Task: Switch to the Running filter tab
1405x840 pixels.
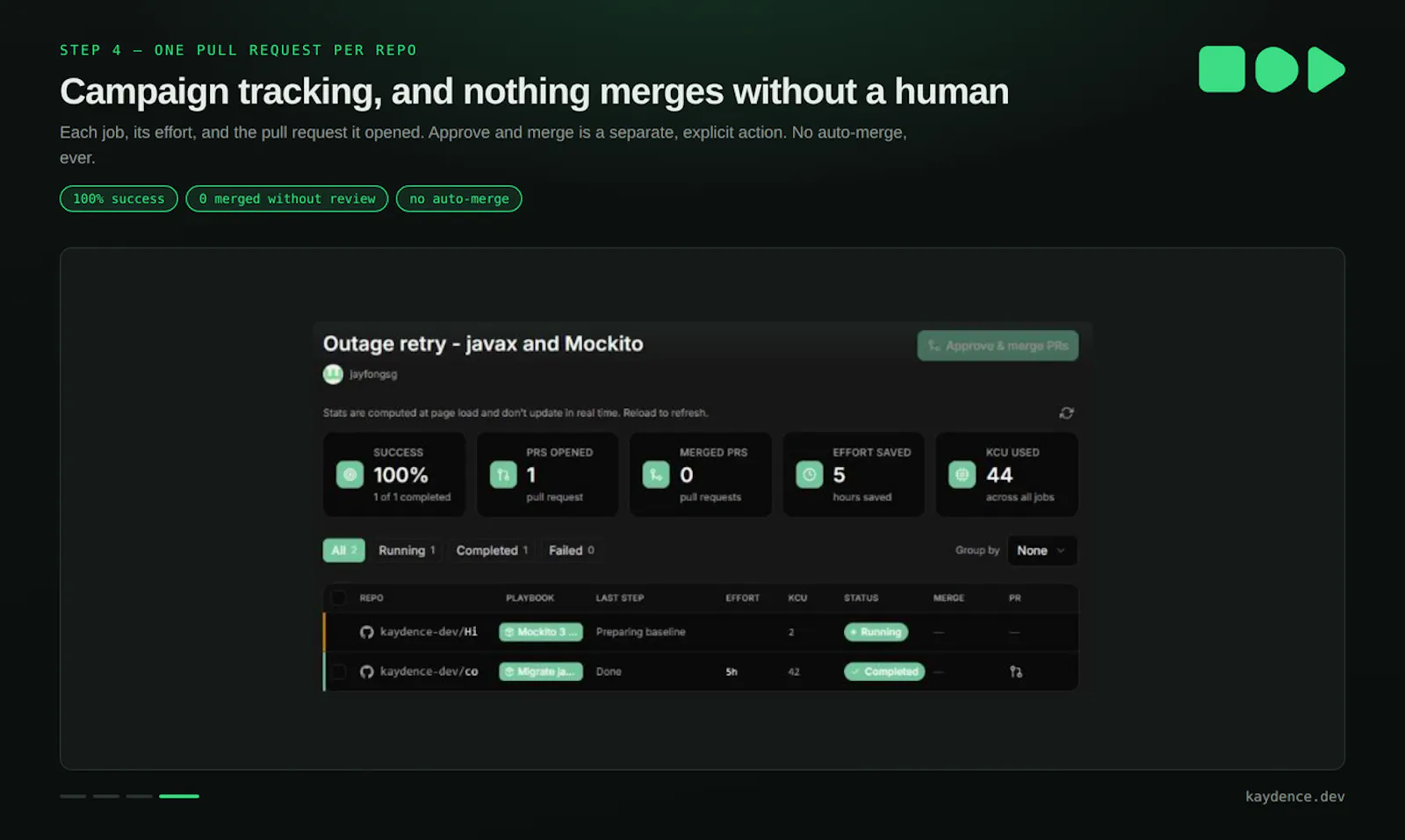Action: pyautogui.click(x=407, y=550)
